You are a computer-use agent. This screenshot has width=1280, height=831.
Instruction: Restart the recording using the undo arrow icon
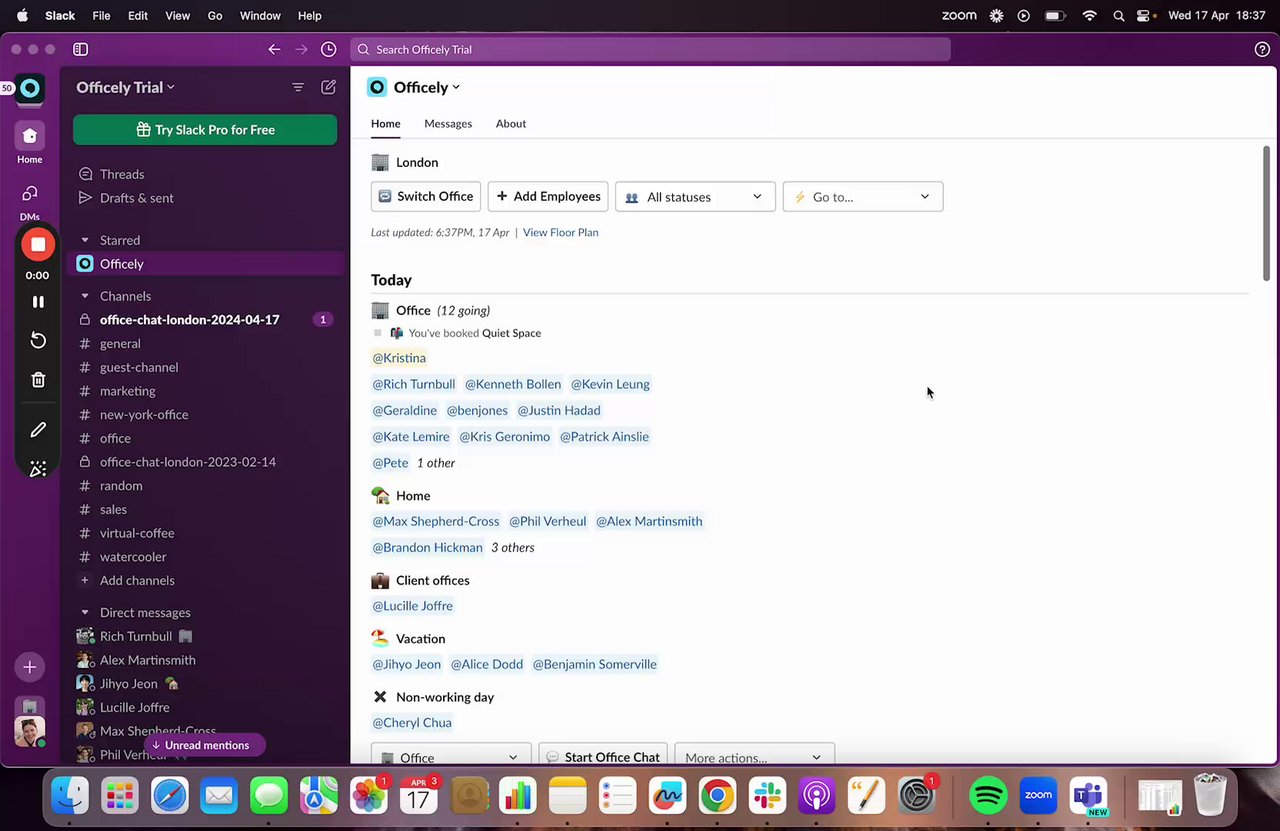[38, 340]
